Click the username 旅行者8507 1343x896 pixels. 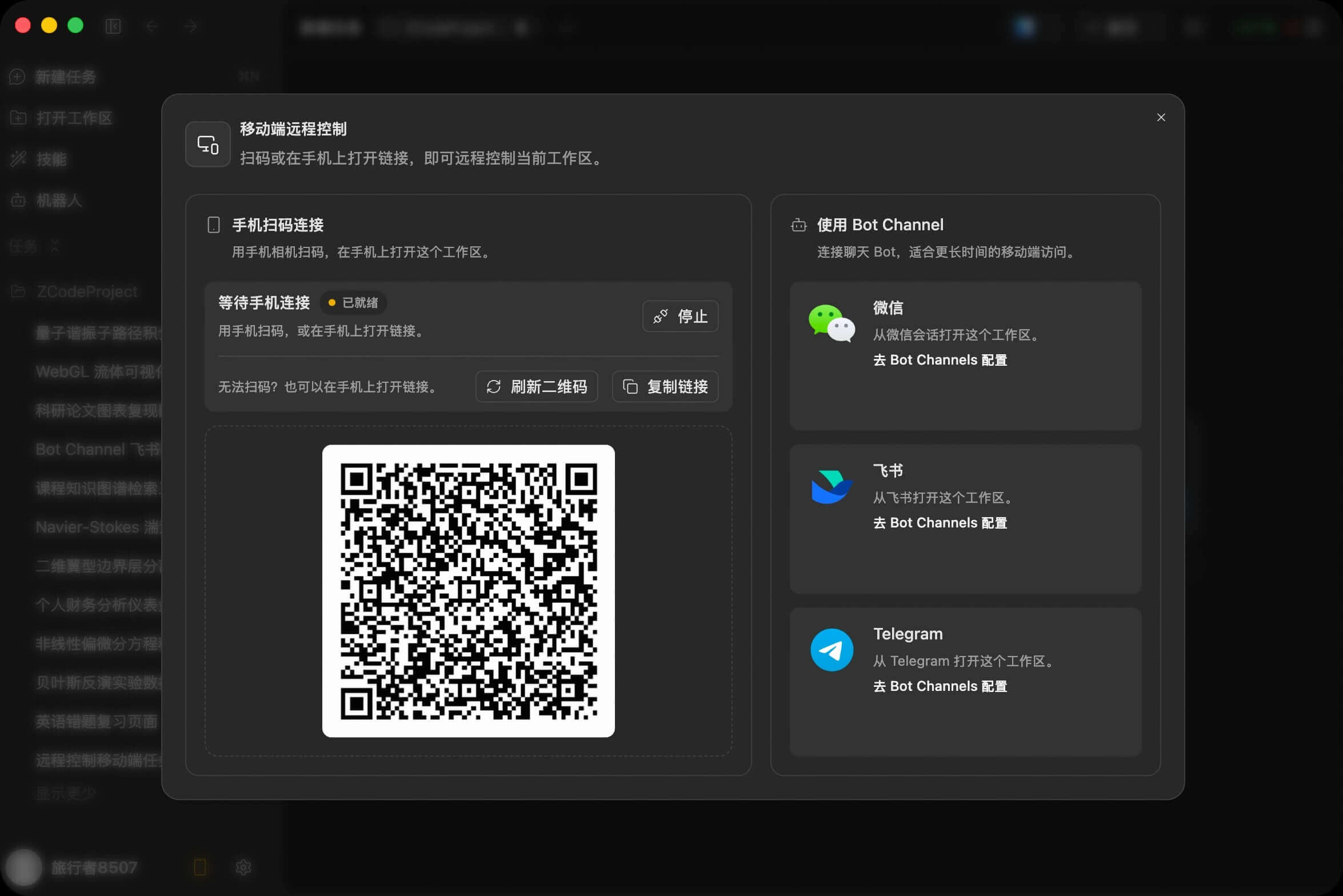point(94,867)
